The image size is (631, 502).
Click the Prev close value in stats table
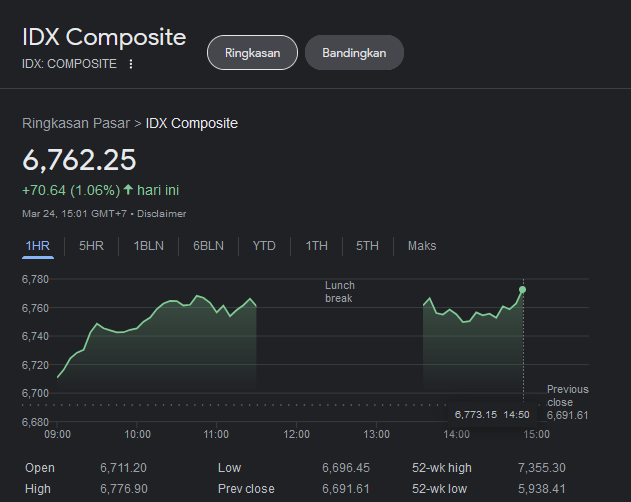coord(346,489)
